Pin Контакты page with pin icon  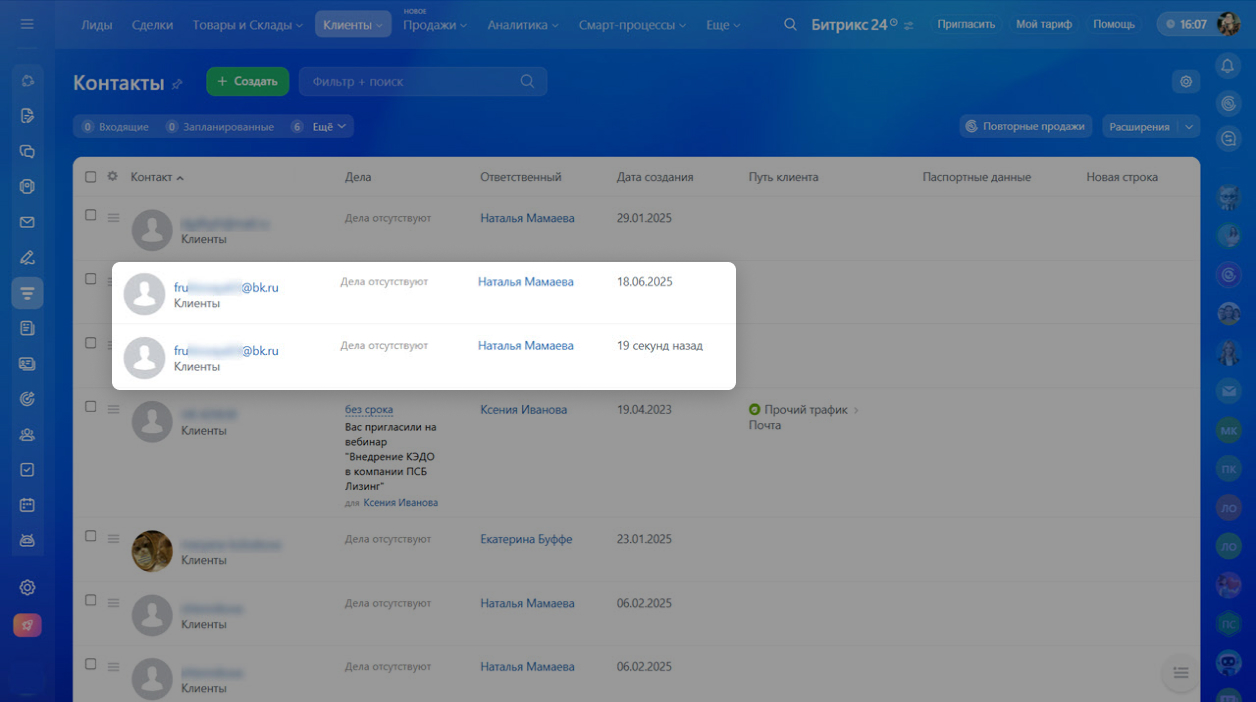tap(177, 84)
